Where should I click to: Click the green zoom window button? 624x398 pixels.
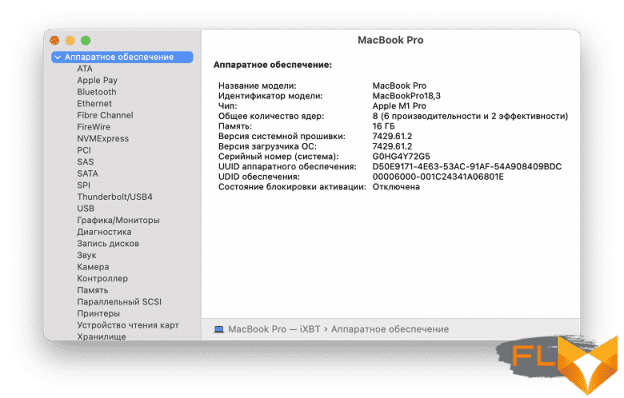pyautogui.click(x=86, y=41)
